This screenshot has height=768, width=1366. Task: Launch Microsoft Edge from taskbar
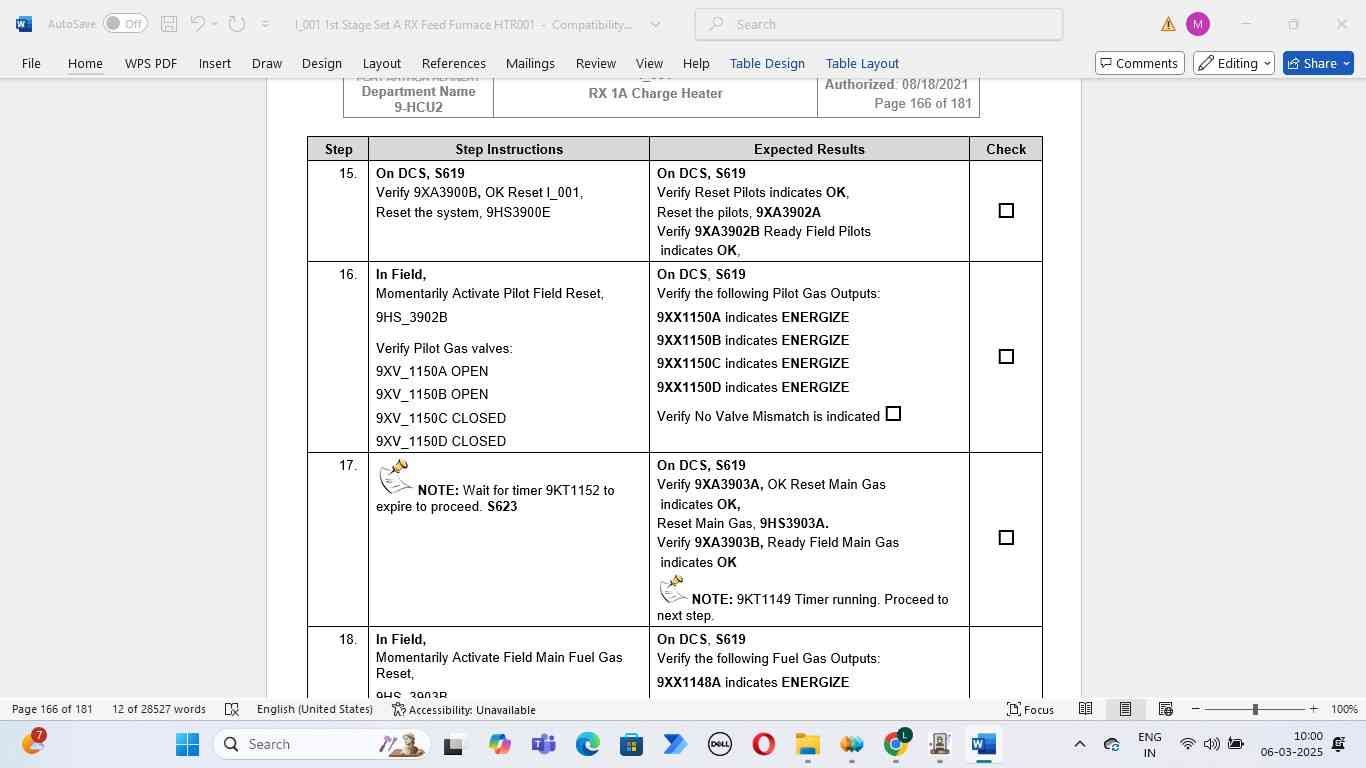click(x=587, y=744)
